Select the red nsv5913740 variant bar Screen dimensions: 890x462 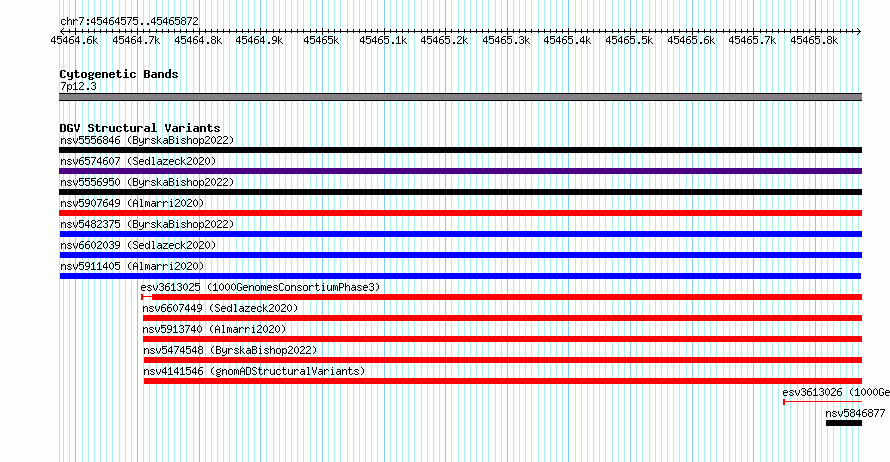(x=502, y=339)
